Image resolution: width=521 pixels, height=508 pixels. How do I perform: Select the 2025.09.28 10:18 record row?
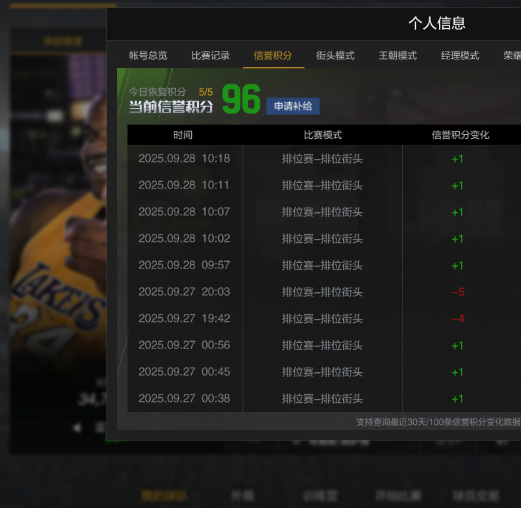point(324,159)
